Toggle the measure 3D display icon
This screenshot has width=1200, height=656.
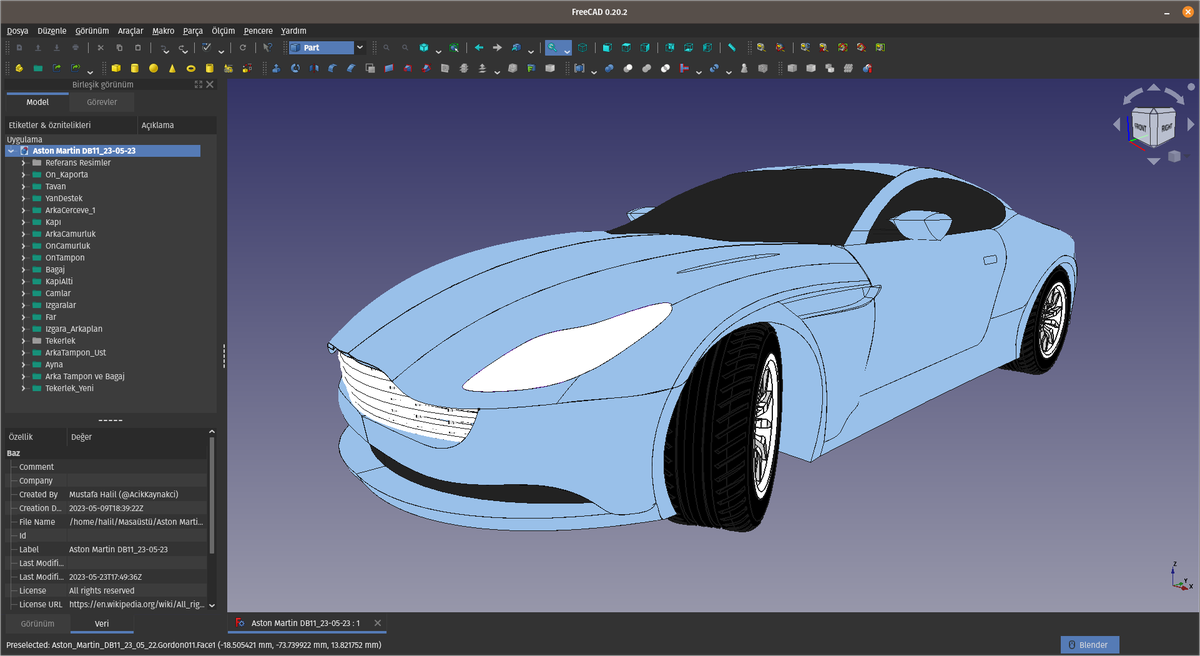click(x=860, y=47)
